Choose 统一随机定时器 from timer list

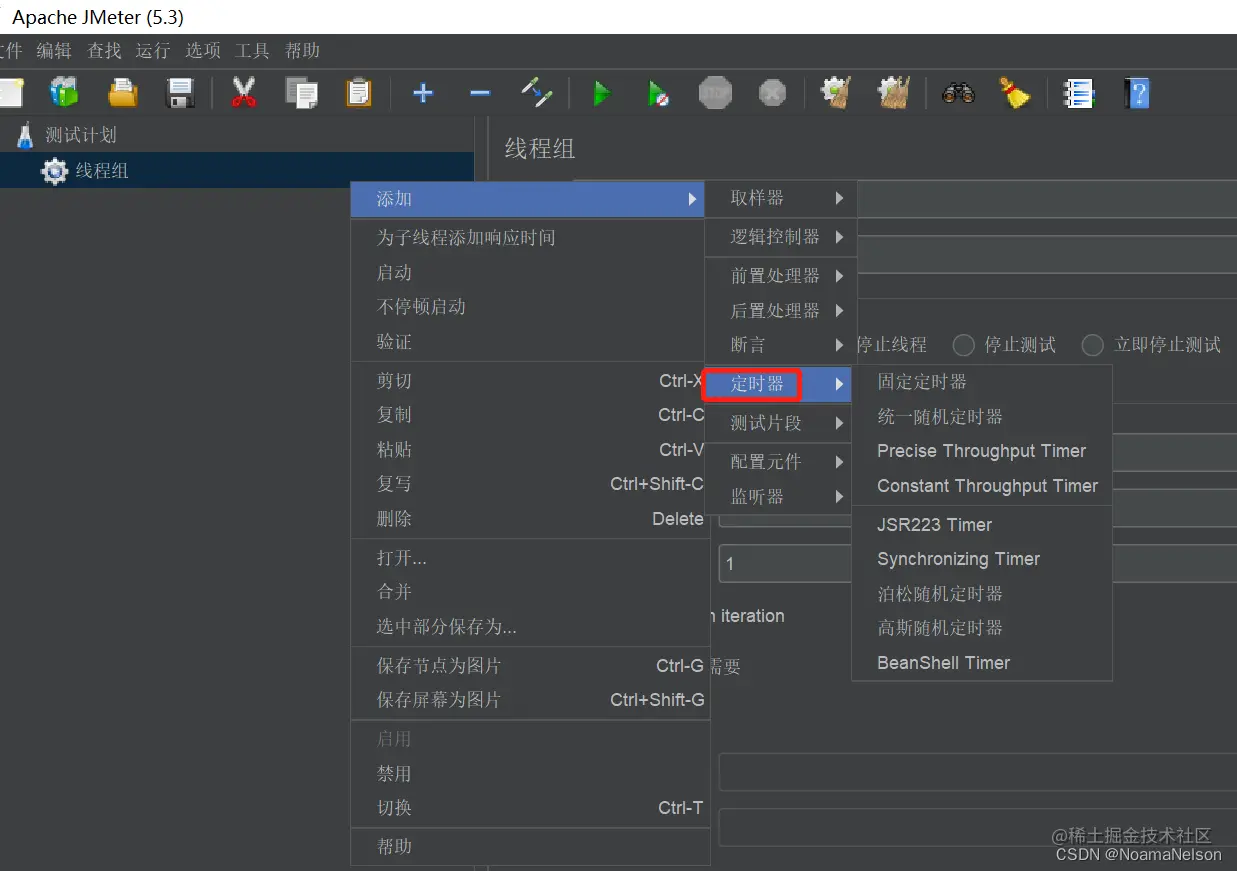pyautogui.click(x=982, y=417)
